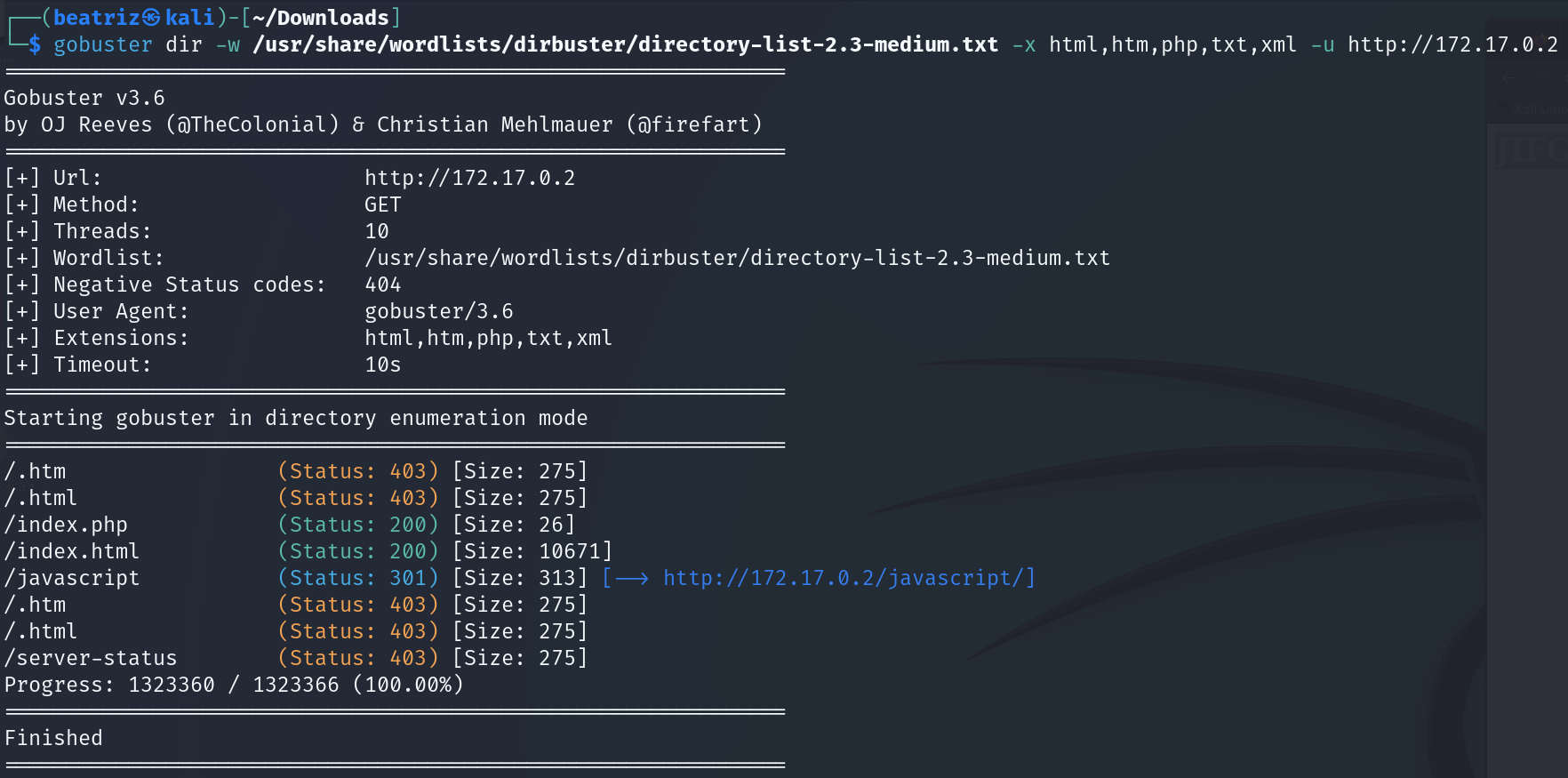Select the /index.php result line

pyautogui.click(x=289, y=525)
